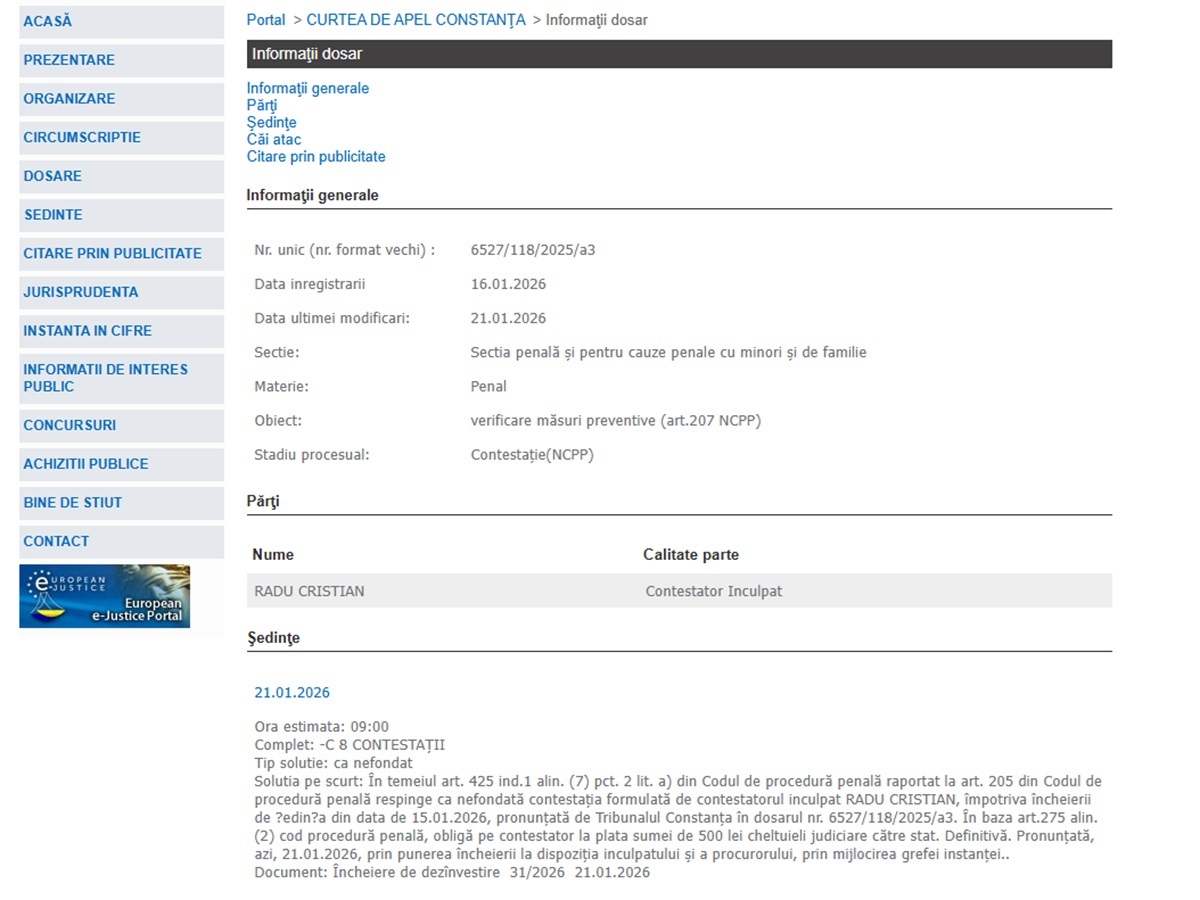Open INFORMATII DE INTERES PUBLIC item
The width and height of the screenshot is (1200, 900).
pos(121,378)
